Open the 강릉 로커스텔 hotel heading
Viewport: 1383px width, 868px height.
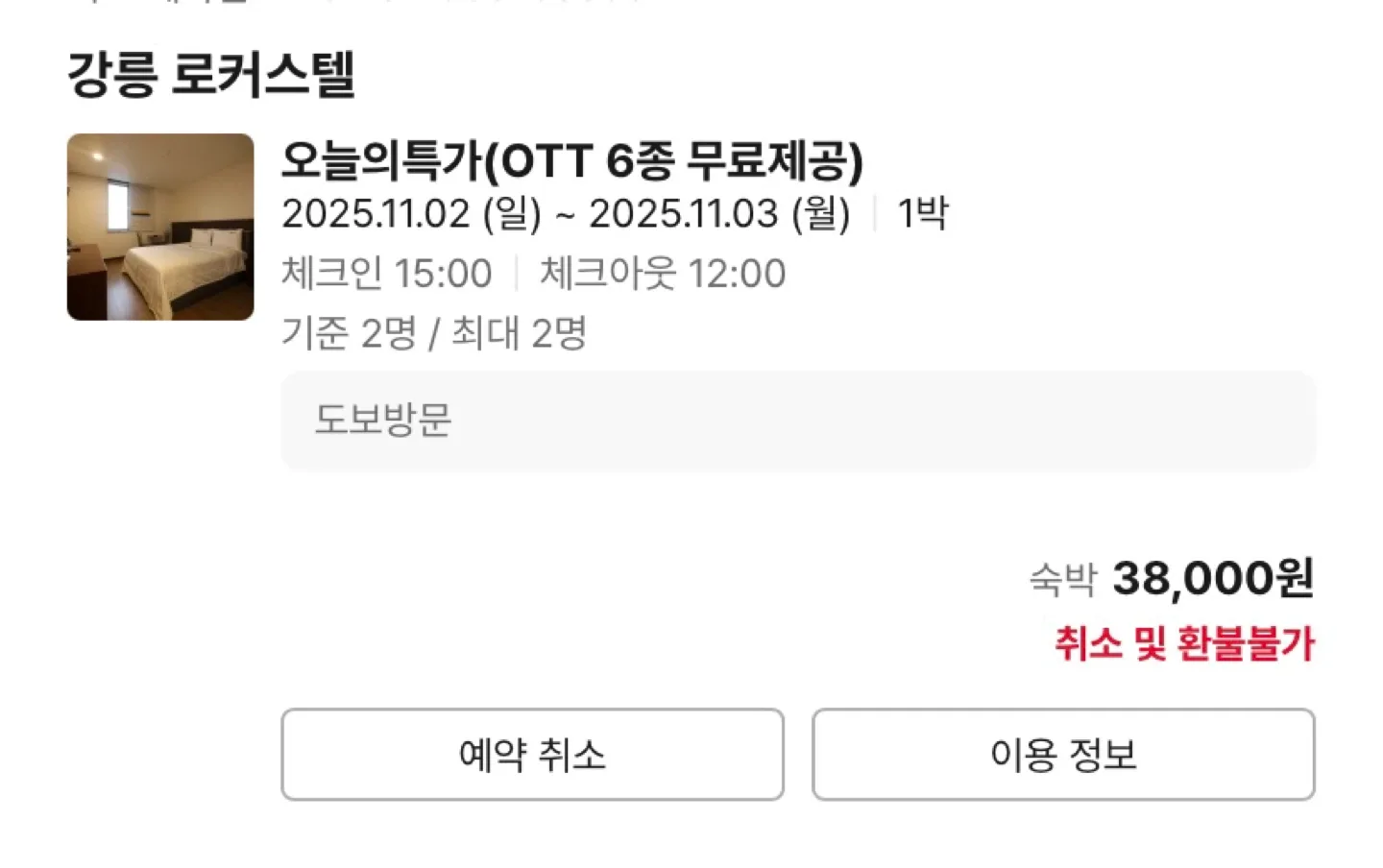[x=211, y=75]
